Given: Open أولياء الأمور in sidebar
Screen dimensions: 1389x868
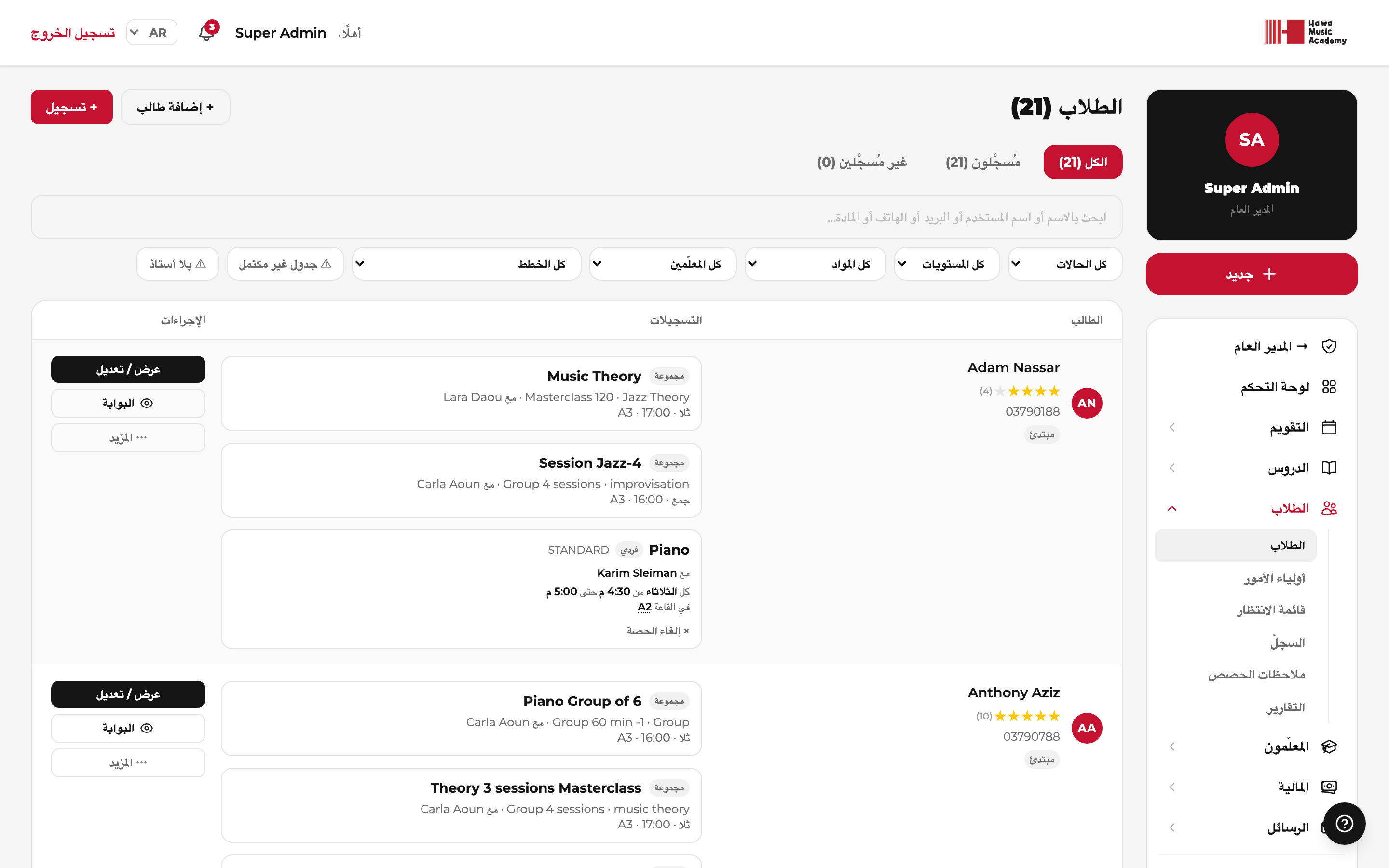Looking at the screenshot, I should [1275, 578].
